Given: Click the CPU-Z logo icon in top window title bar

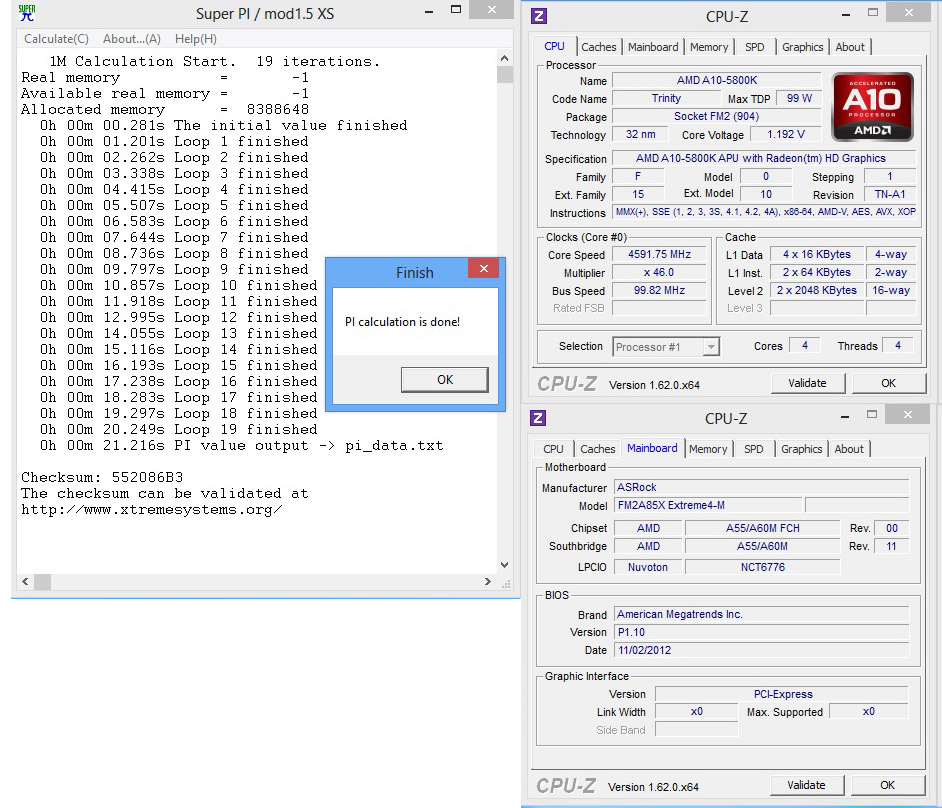Looking at the screenshot, I should pyautogui.click(x=539, y=16).
